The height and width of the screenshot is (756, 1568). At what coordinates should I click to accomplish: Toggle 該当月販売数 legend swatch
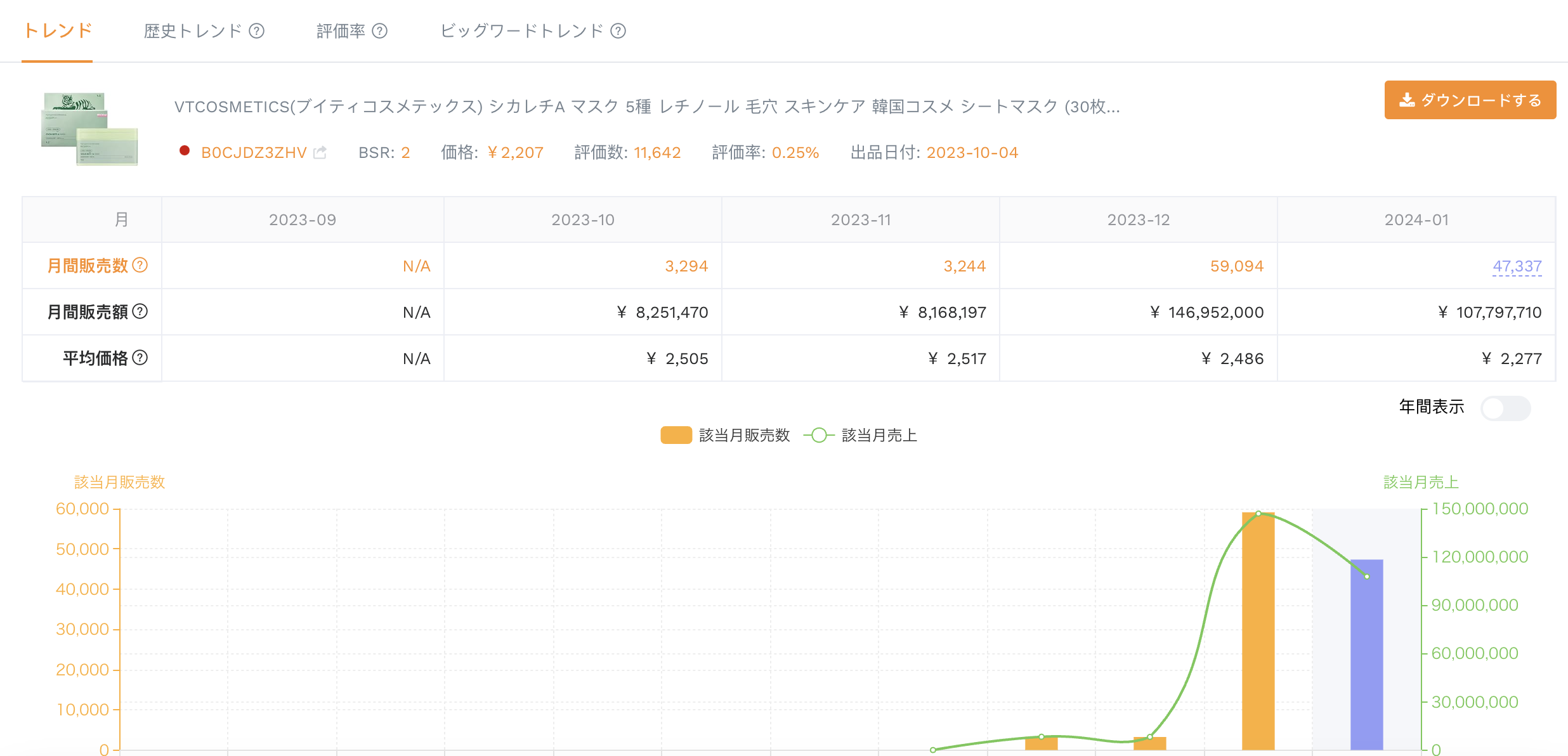tap(676, 435)
